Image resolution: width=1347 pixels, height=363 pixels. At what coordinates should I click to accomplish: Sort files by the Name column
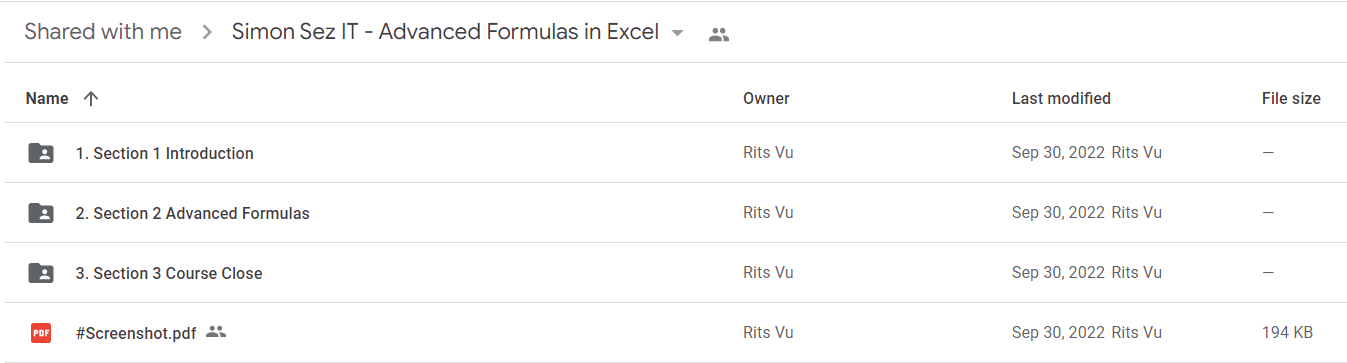[x=47, y=98]
